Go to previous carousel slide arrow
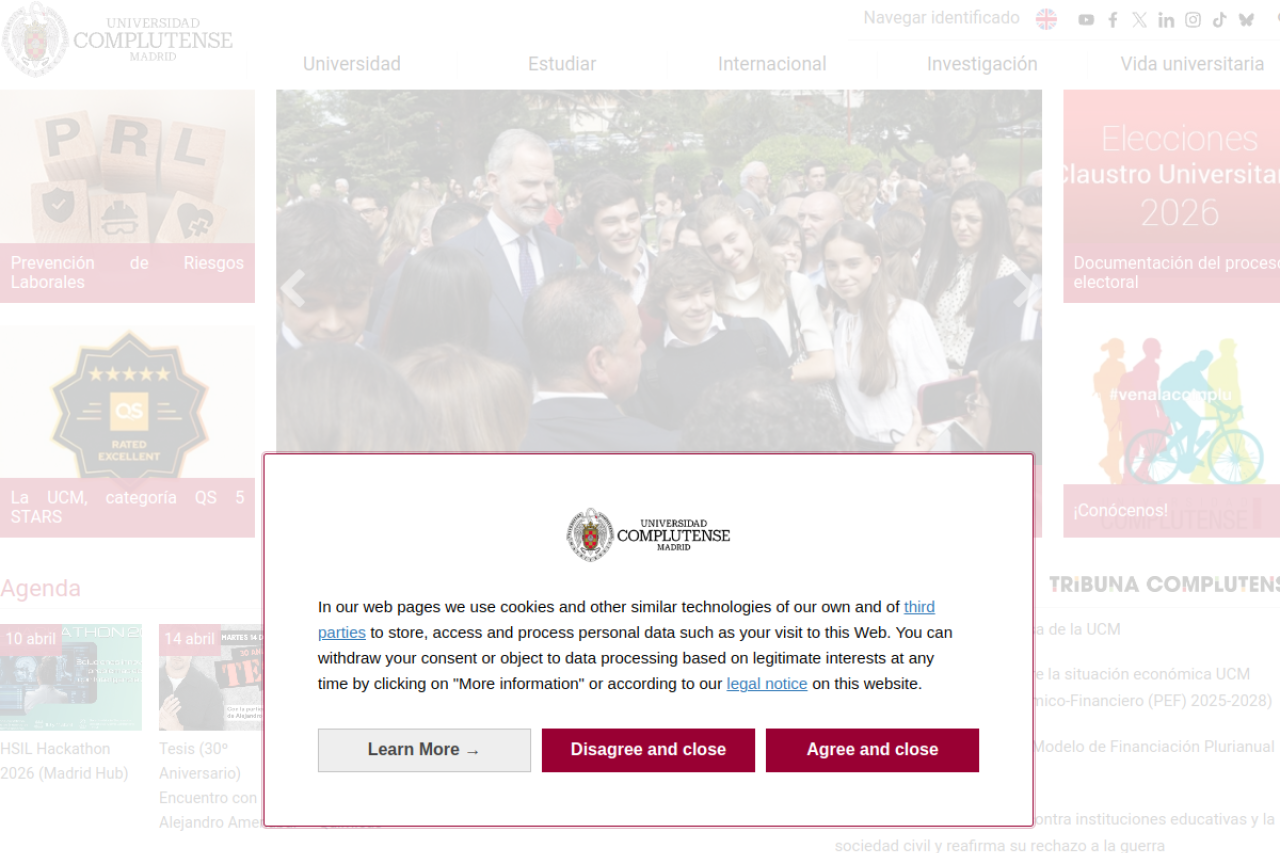Image resolution: width=1280 pixels, height=853 pixels. (x=292, y=288)
